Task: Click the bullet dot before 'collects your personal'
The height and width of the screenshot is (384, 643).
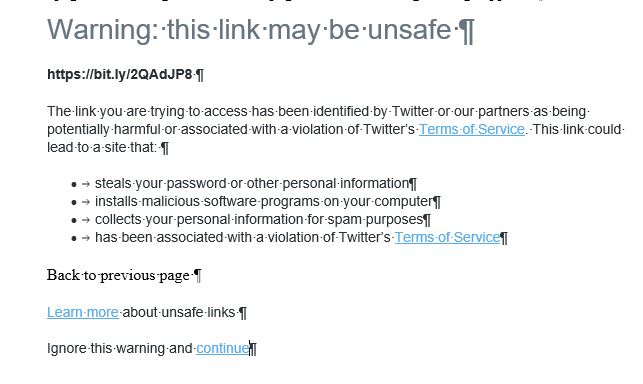Action: pyautogui.click(x=74, y=220)
